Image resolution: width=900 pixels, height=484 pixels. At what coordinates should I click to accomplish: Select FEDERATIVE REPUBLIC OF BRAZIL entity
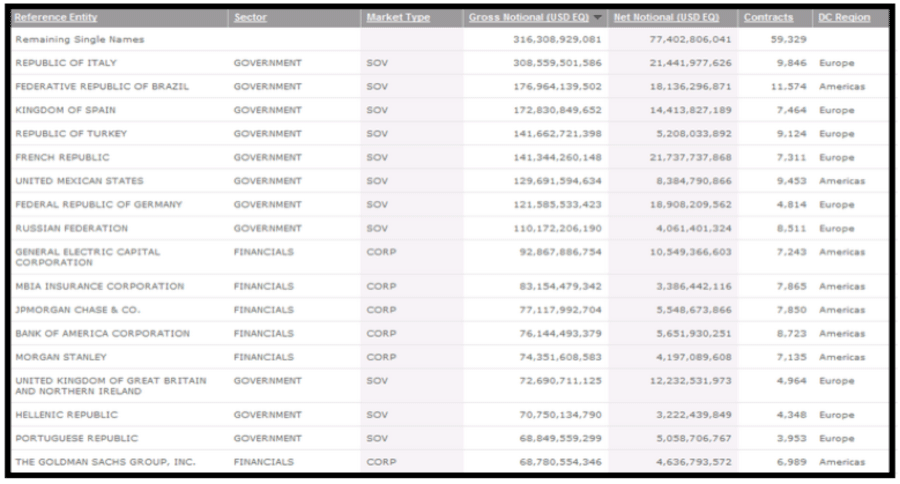tap(102, 87)
